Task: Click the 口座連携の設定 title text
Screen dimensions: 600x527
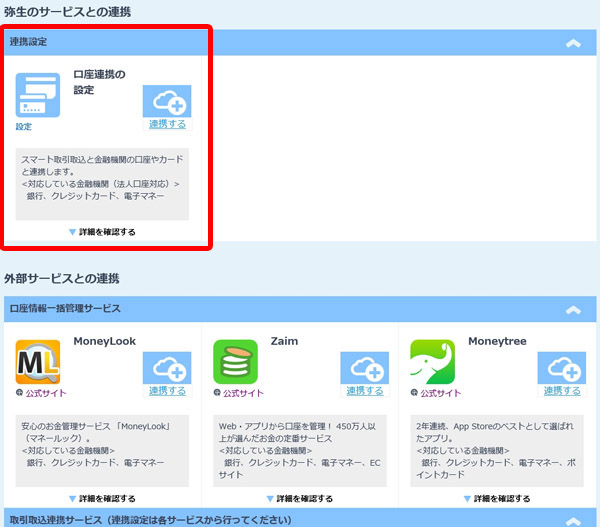Action: tap(99, 82)
